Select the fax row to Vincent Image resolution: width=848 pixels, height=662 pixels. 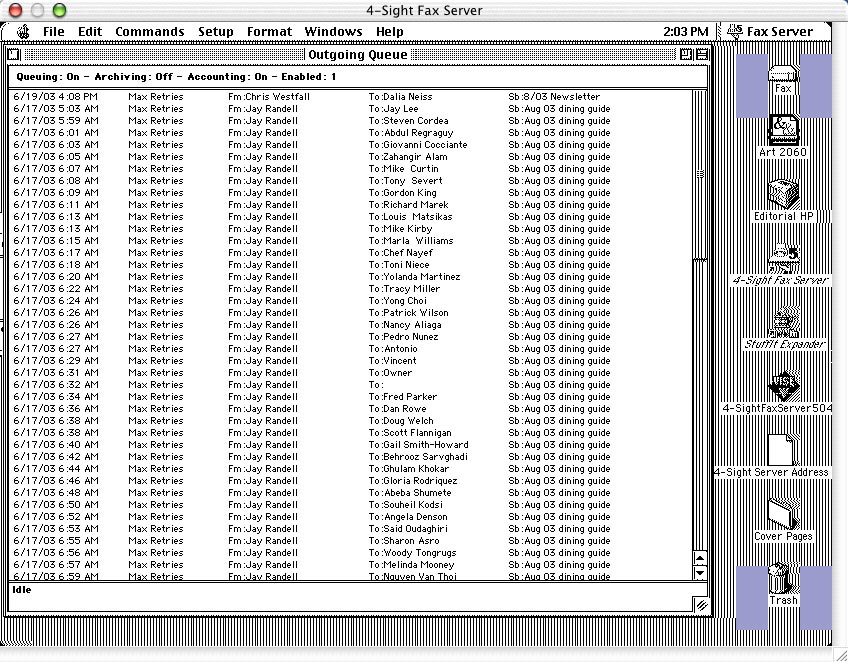pos(350,361)
